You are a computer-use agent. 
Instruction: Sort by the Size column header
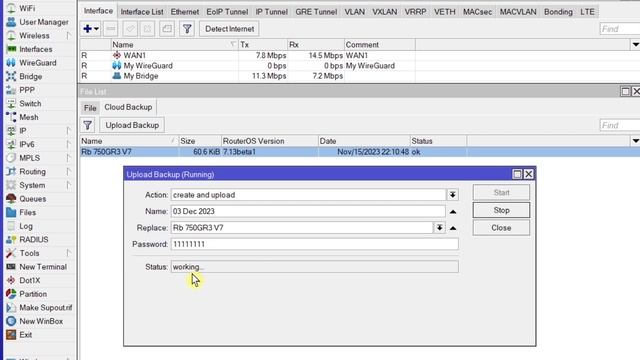pyautogui.click(x=200, y=141)
